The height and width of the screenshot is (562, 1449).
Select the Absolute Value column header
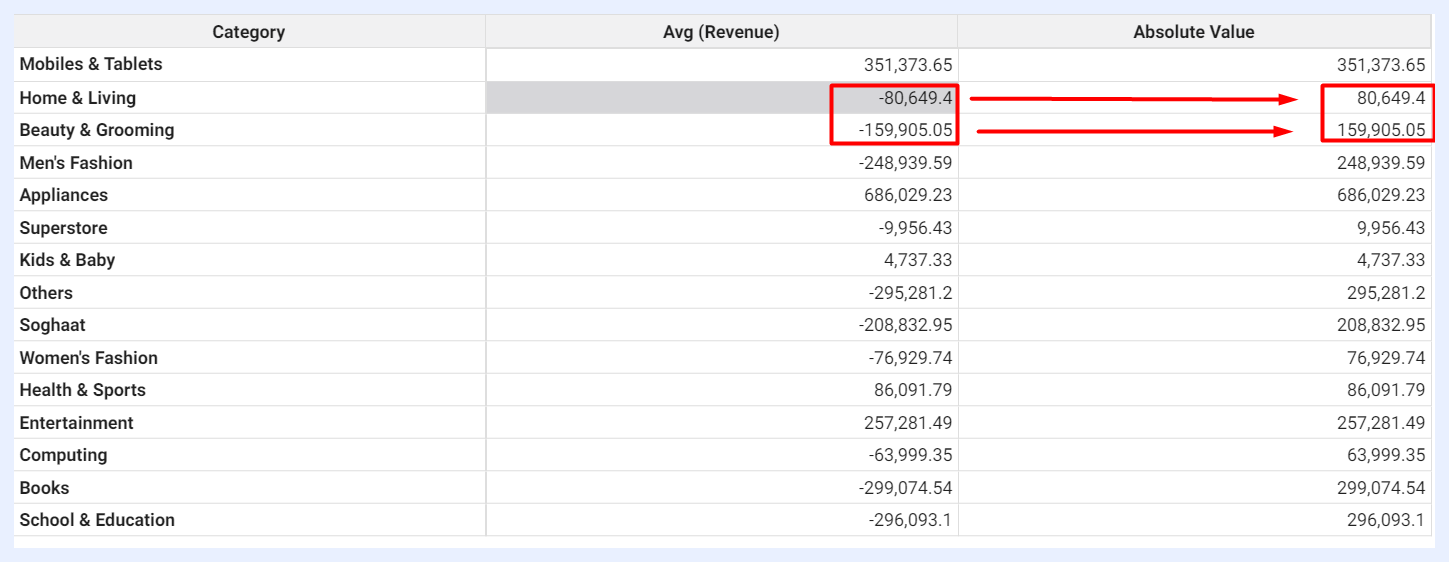click(1195, 32)
